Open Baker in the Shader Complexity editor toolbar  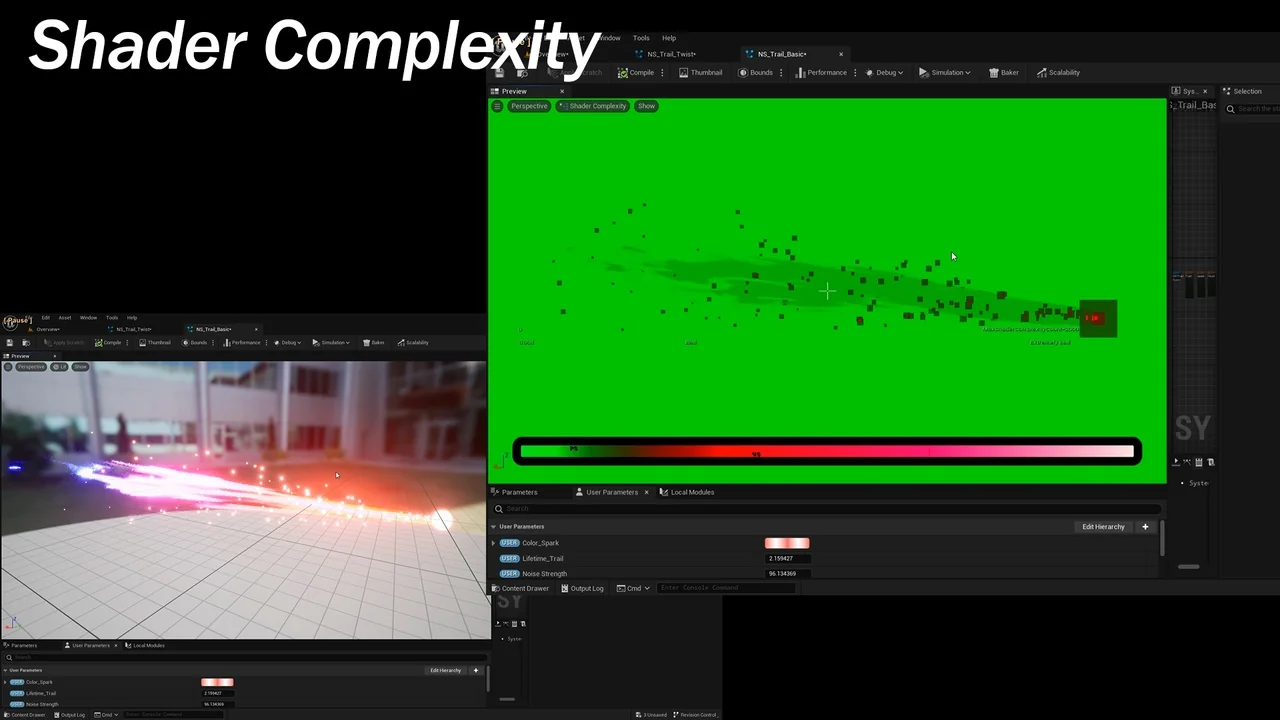click(1003, 73)
